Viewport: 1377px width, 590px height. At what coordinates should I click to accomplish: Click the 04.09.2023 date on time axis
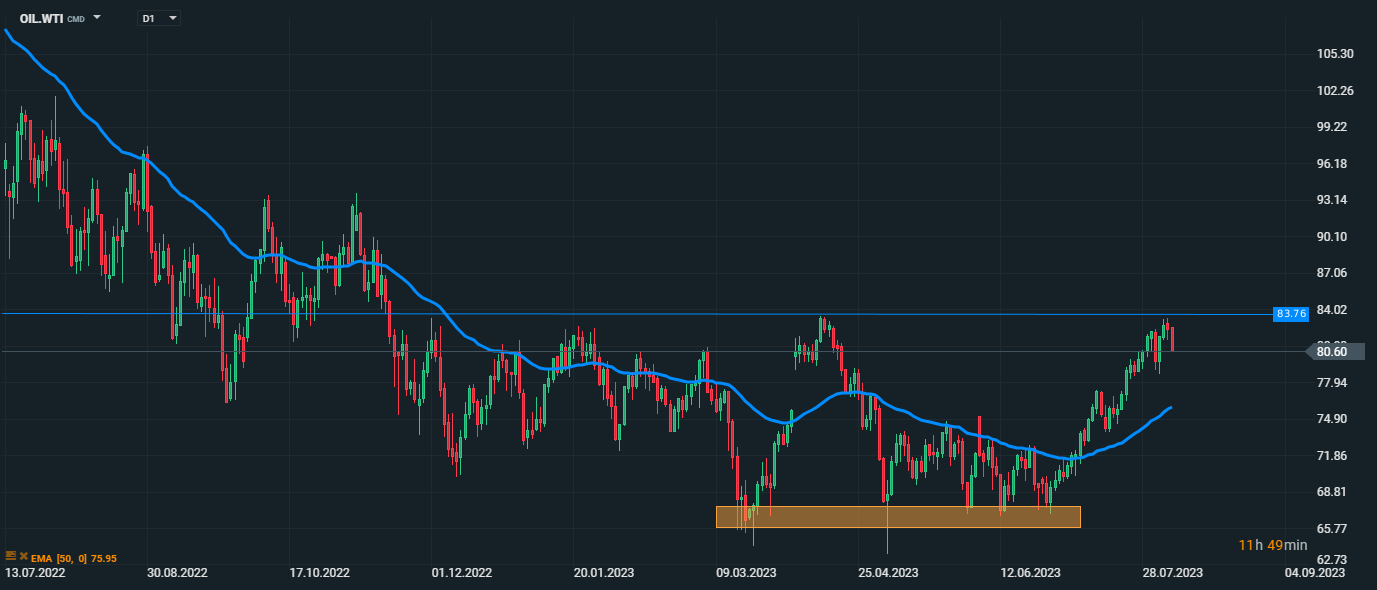click(1315, 573)
